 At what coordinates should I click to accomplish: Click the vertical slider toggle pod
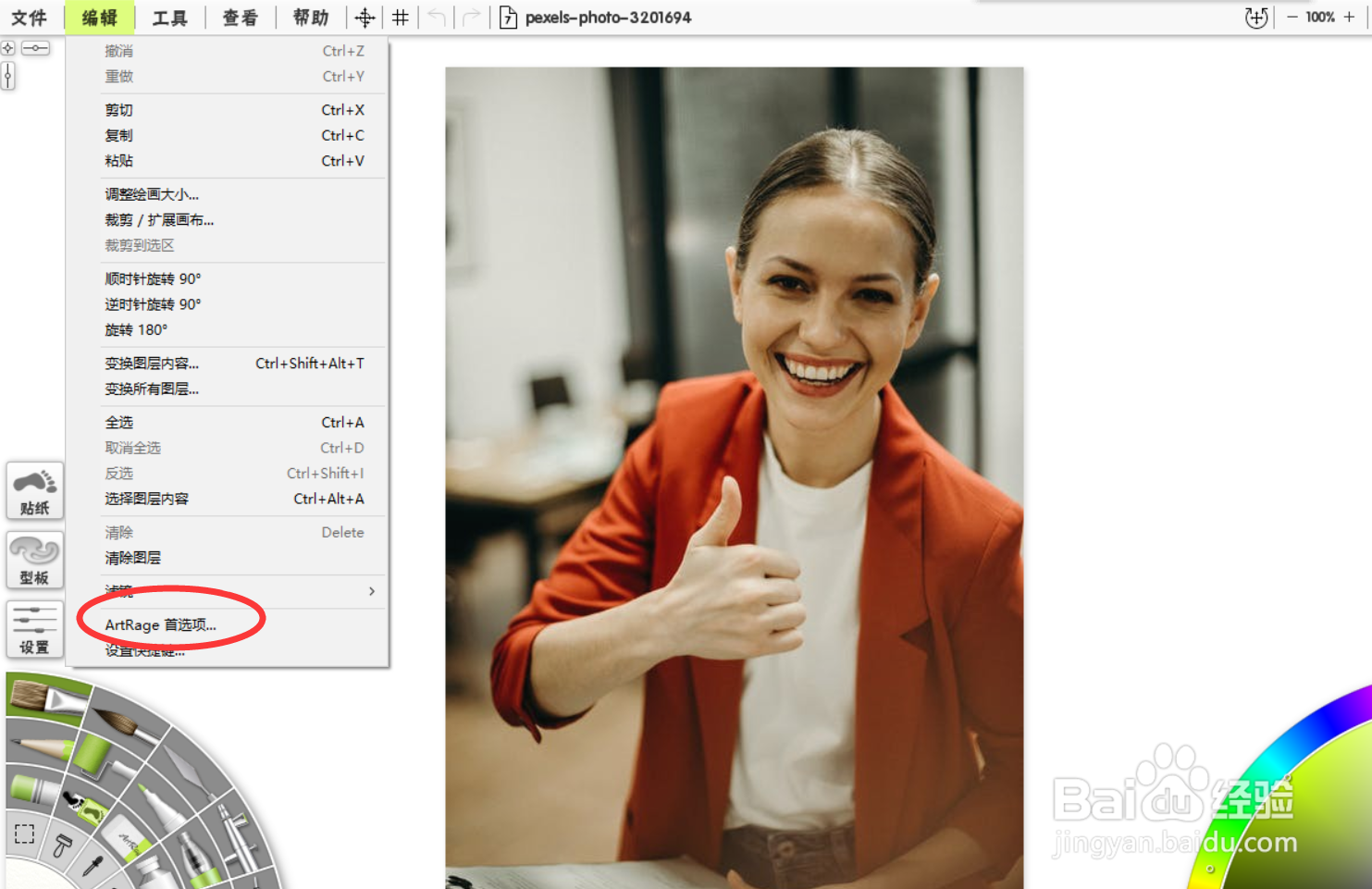[8, 76]
